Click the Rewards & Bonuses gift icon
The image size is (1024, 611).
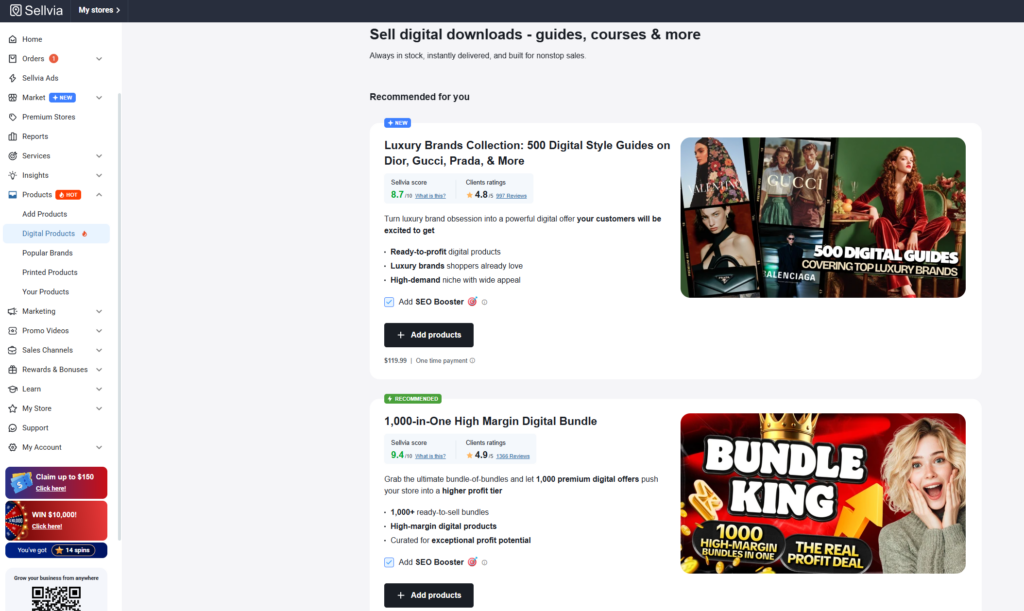pos(12,369)
